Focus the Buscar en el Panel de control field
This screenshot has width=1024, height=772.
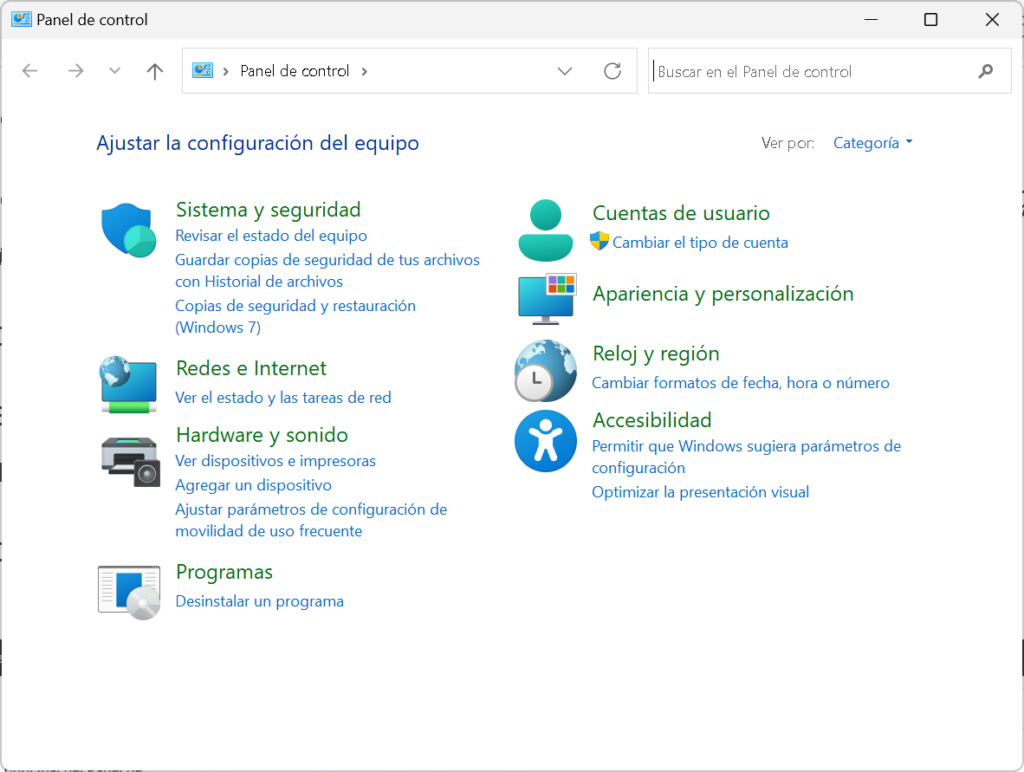pyautogui.click(x=829, y=71)
